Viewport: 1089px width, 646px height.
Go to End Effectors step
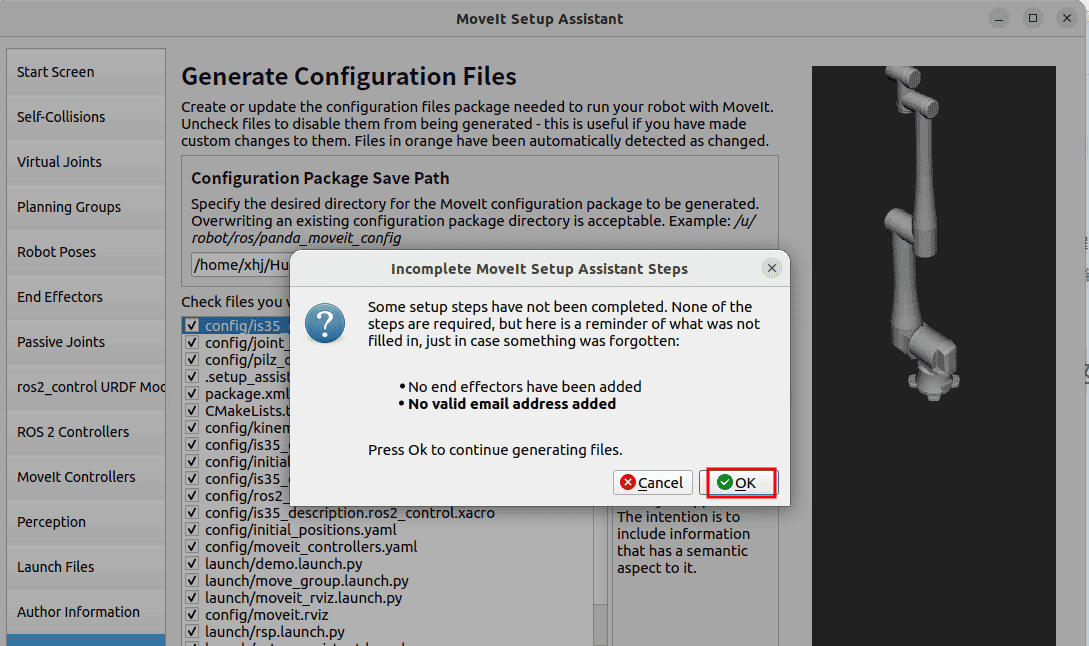click(86, 297)
